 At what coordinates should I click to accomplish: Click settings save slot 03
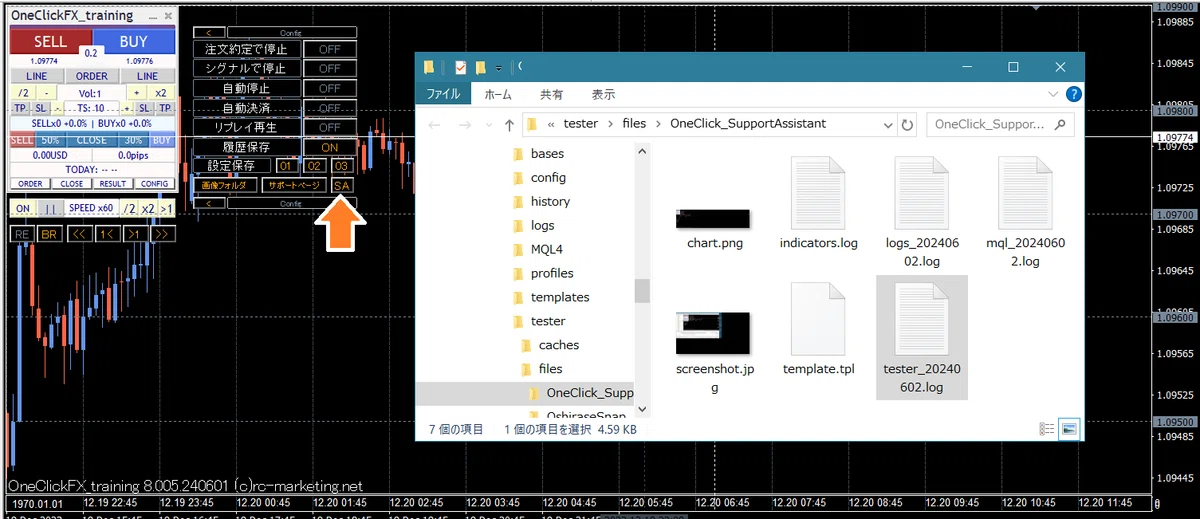pos(342,166)
